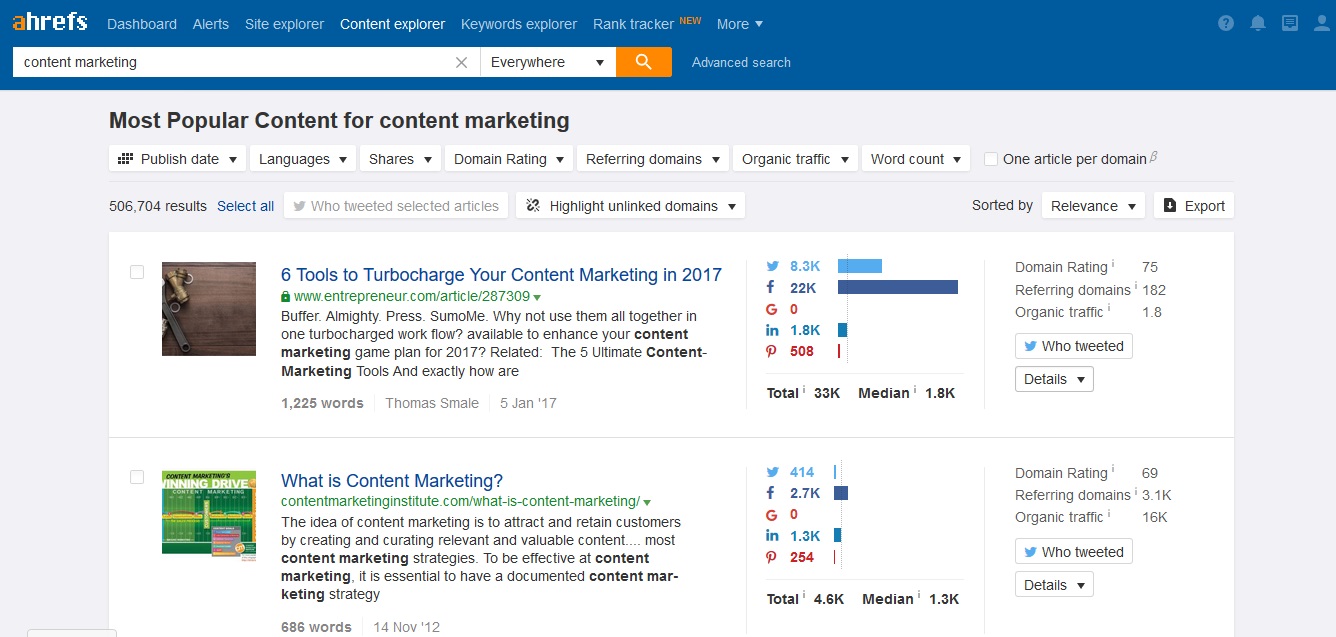Go to Keywords explorer tab
Viewport: 1336px width, 637px height.
pyautogui.click(x=519, y=23)
